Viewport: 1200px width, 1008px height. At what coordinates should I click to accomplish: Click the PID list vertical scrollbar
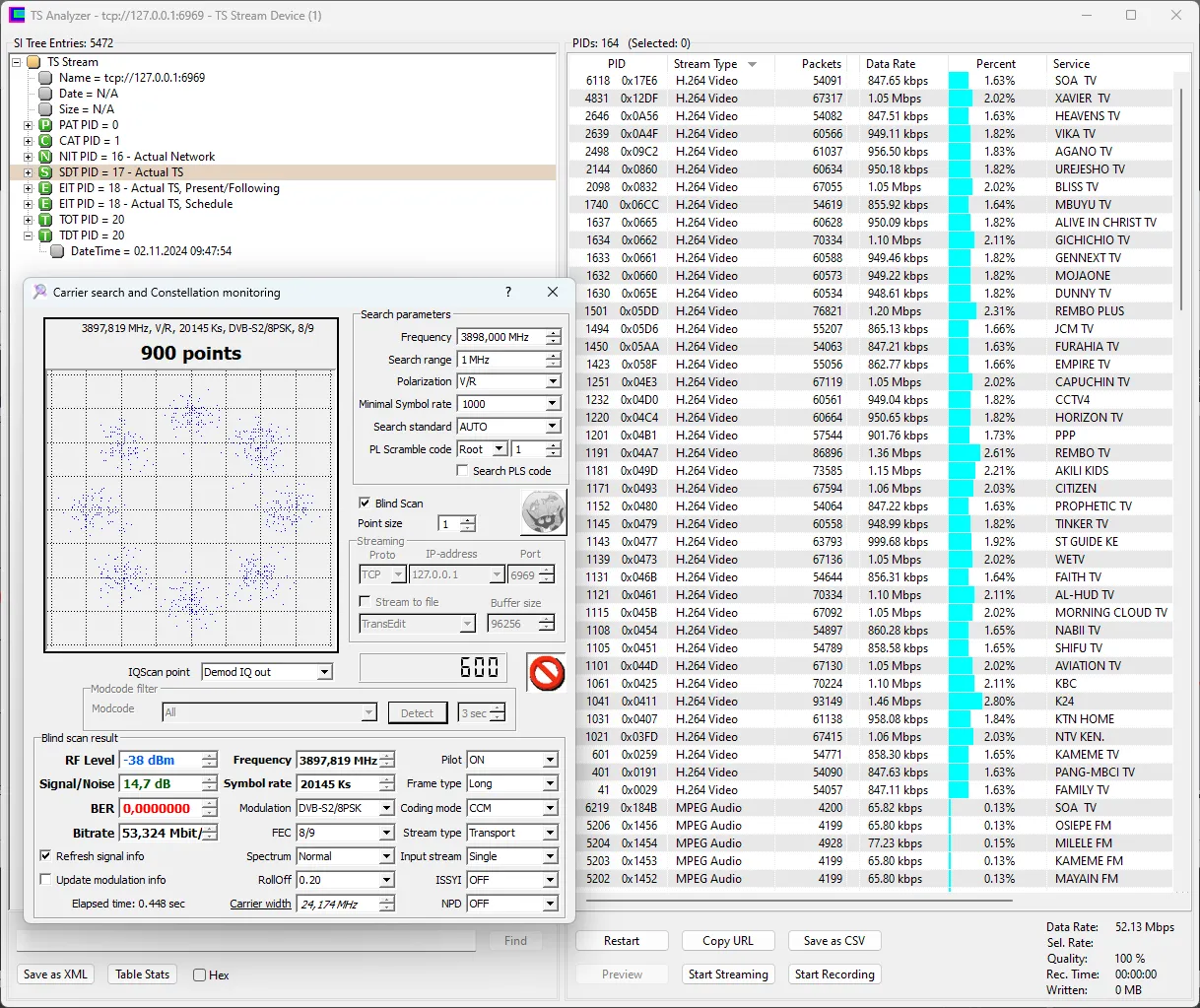tap(1179, 197)
